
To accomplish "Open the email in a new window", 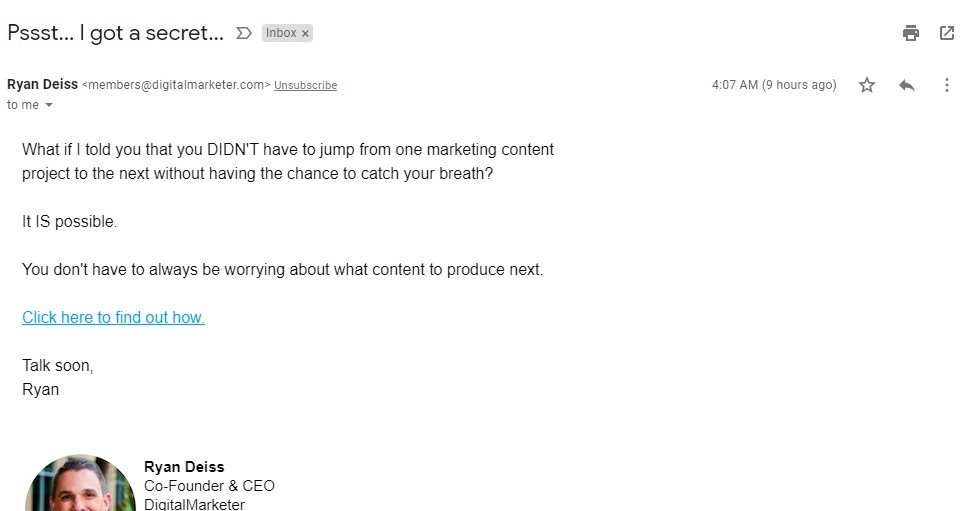I will coord(946,33).
